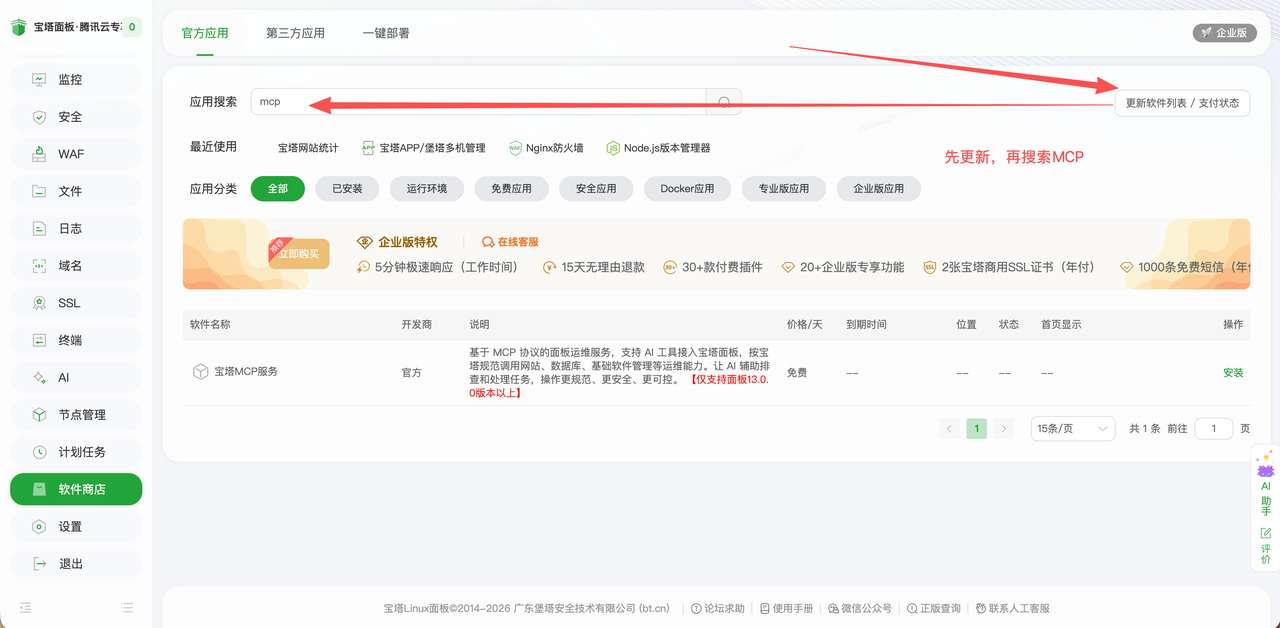Click the 退出 logout icon
The image size is (1280, 628).
(39, 564)
